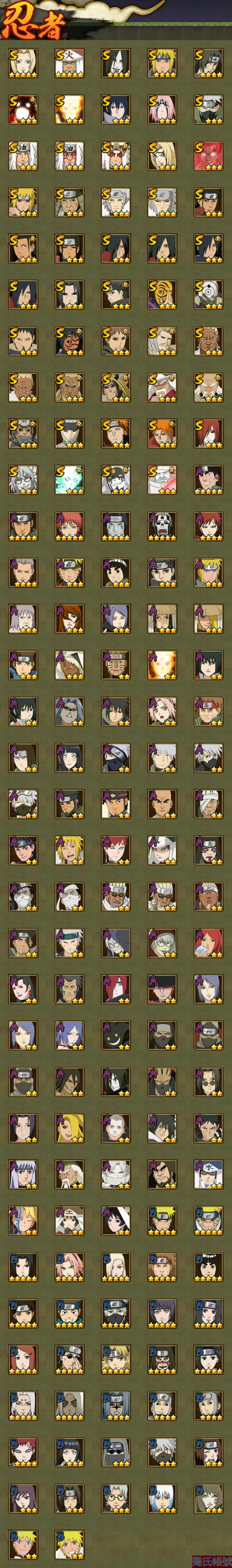Select the S-rank Orochimaru in the top row

tap(115, 63)
